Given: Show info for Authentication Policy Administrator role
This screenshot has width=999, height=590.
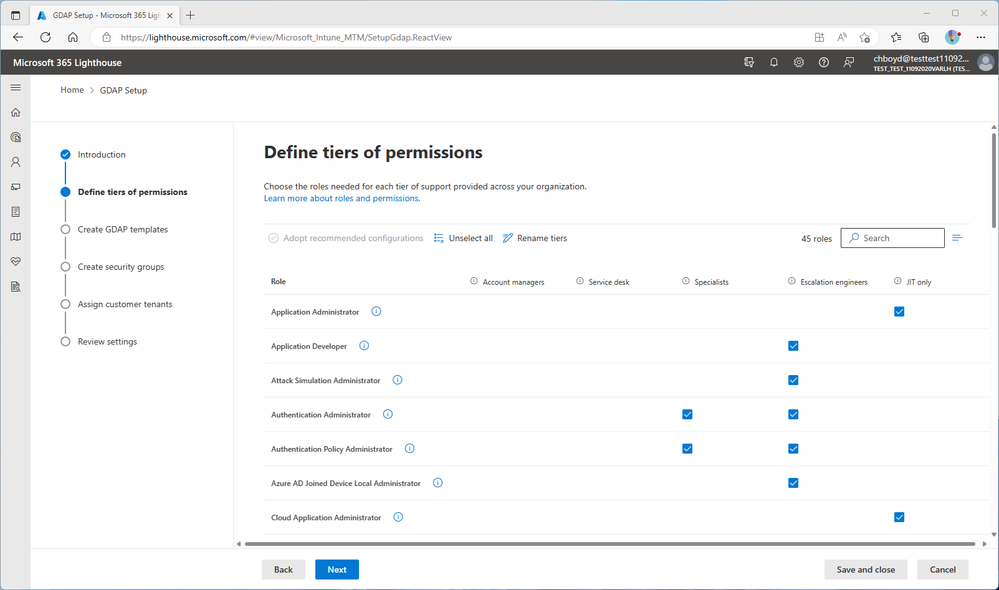Looking at the screenshot, I should point(410,449).
